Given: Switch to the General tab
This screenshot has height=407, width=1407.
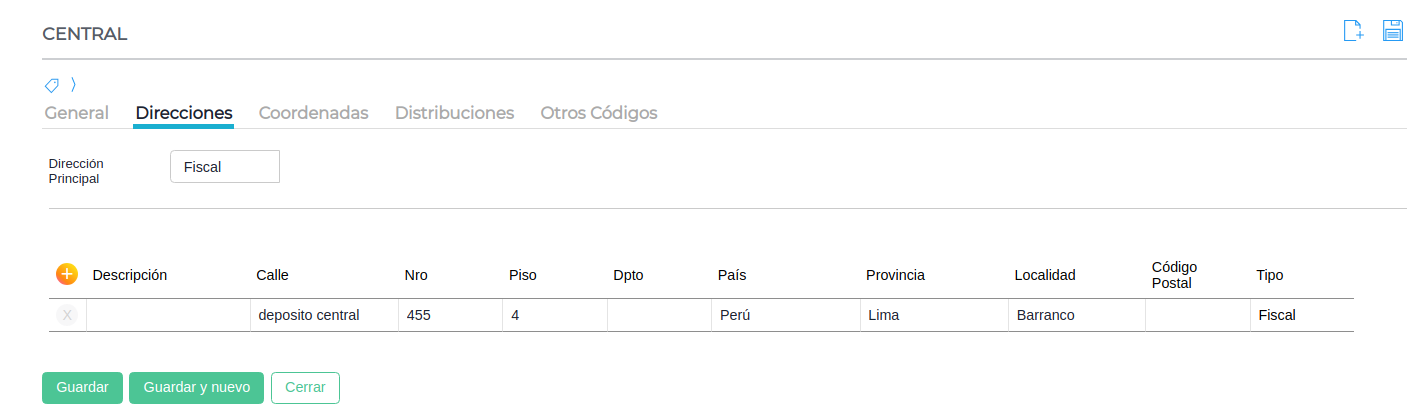Looking at the screenshot, I should pos(77,113).
